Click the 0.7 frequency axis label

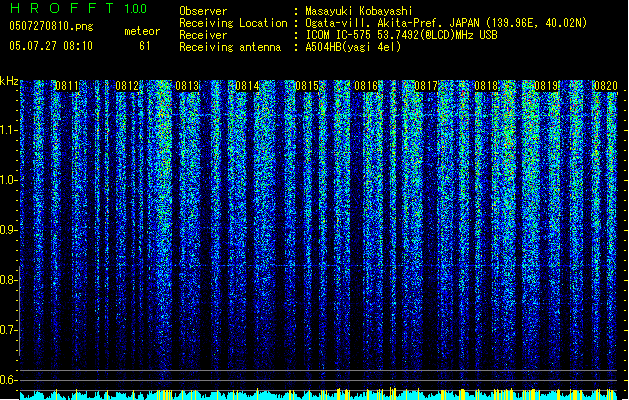coord(8,330)
